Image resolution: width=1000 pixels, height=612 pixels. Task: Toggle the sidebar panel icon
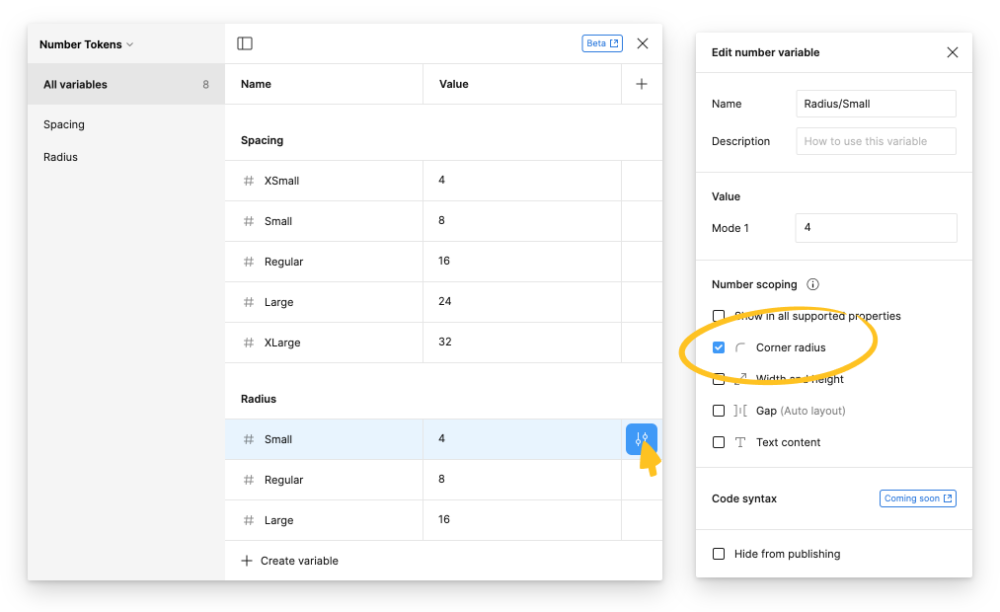click(x=245, y=44)
